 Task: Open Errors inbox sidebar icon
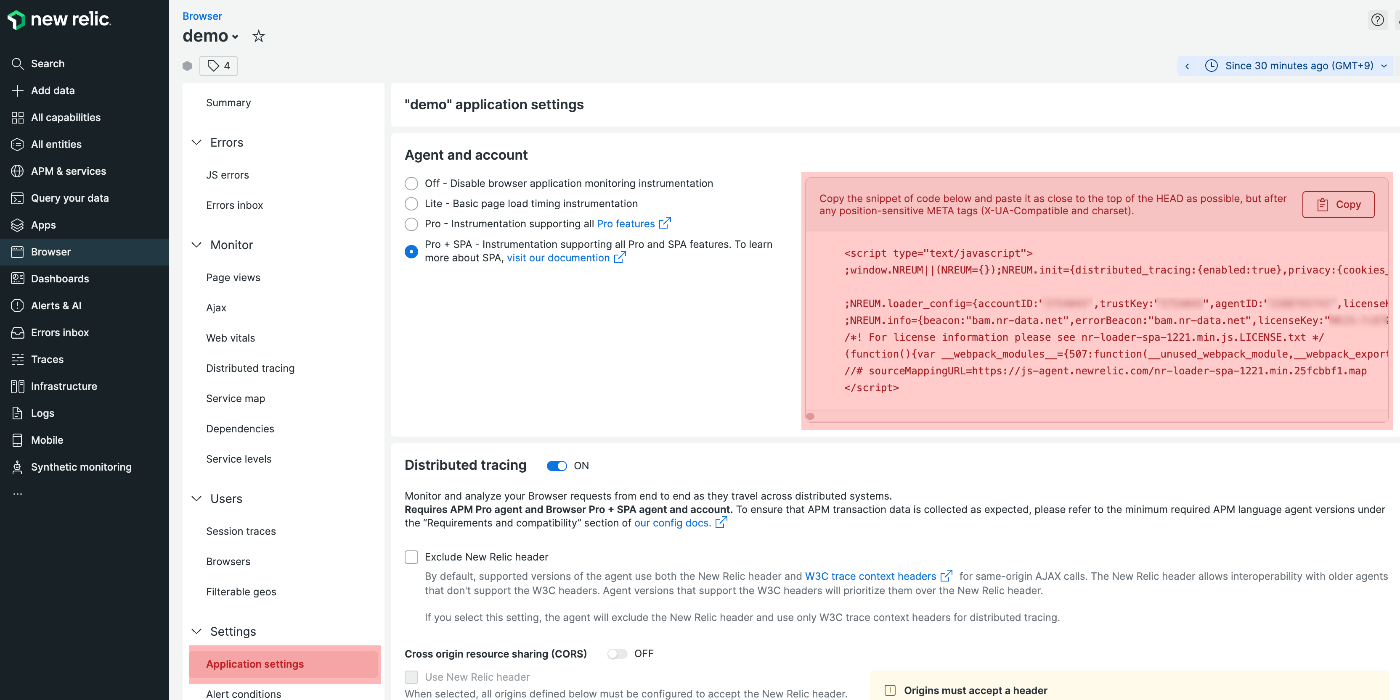coord(17,333)
